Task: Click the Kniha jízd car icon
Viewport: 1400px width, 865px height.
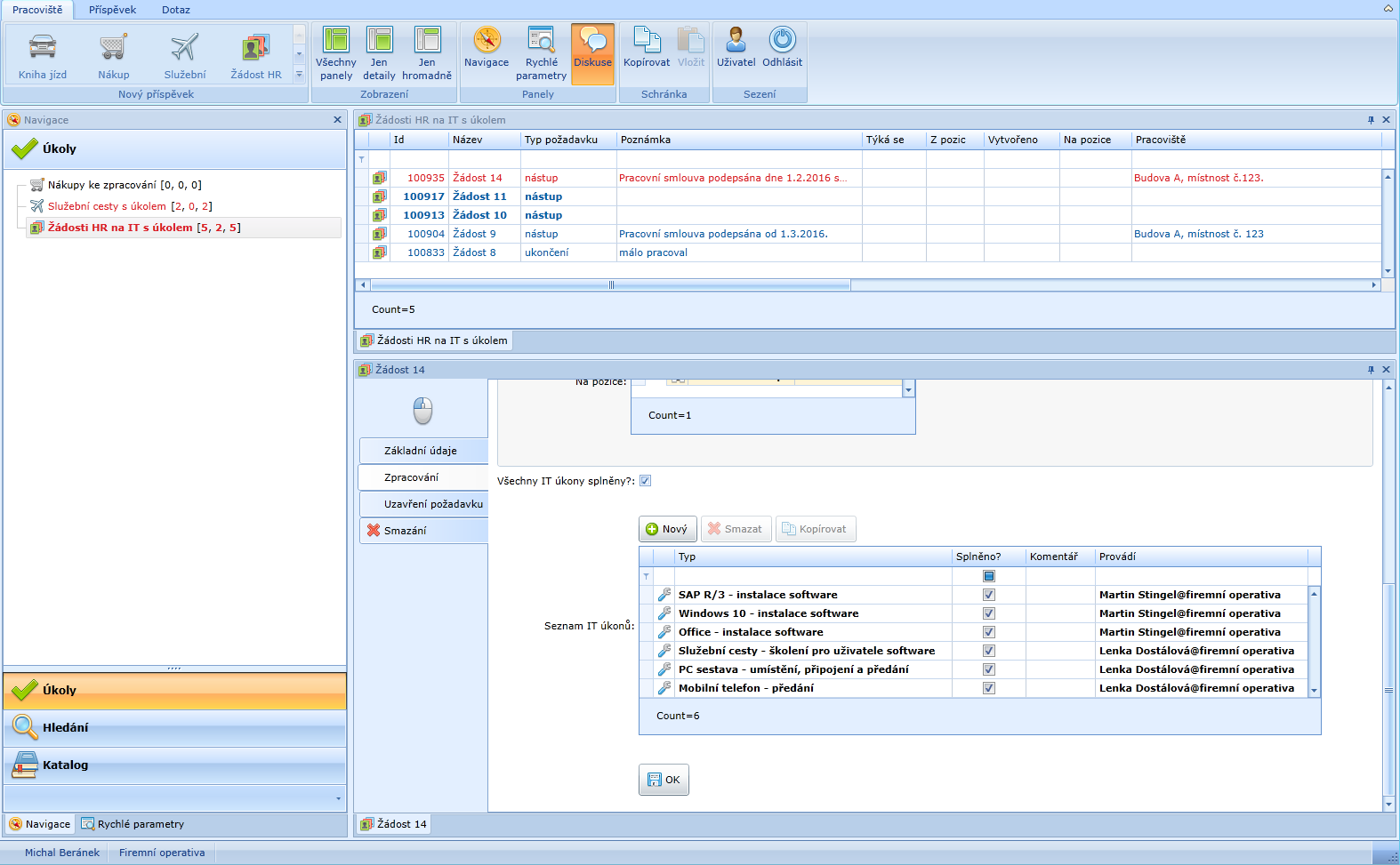Action: pos(43,46)
